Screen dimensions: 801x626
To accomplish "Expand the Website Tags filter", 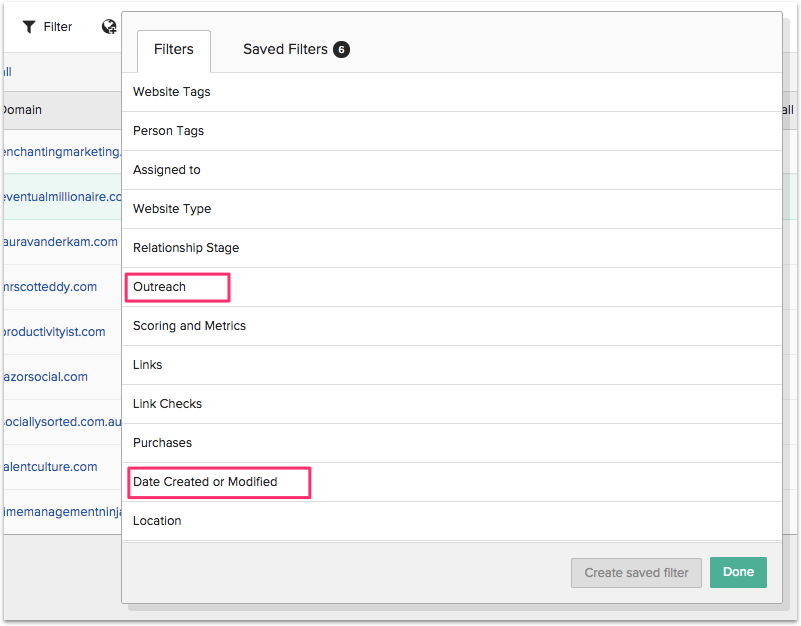I will 171,91.
